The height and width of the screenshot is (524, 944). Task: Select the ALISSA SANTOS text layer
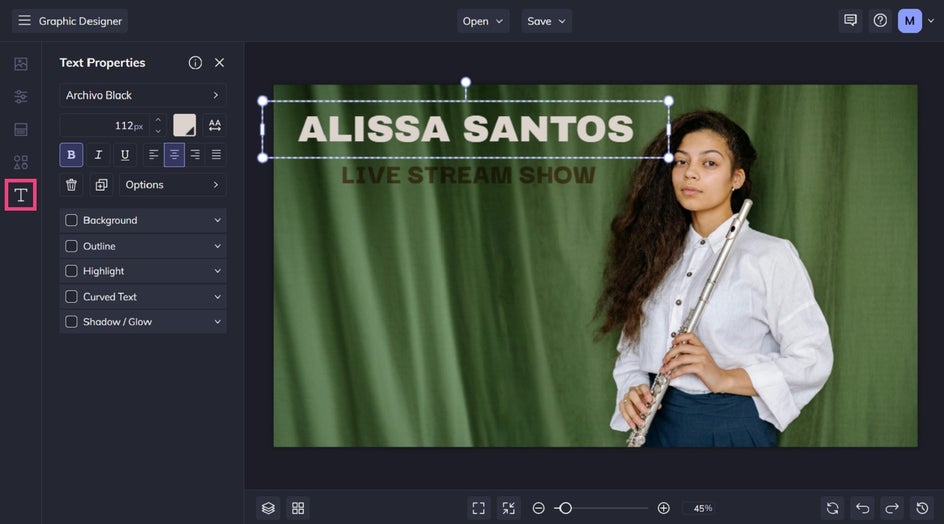[x=466, y=129]
